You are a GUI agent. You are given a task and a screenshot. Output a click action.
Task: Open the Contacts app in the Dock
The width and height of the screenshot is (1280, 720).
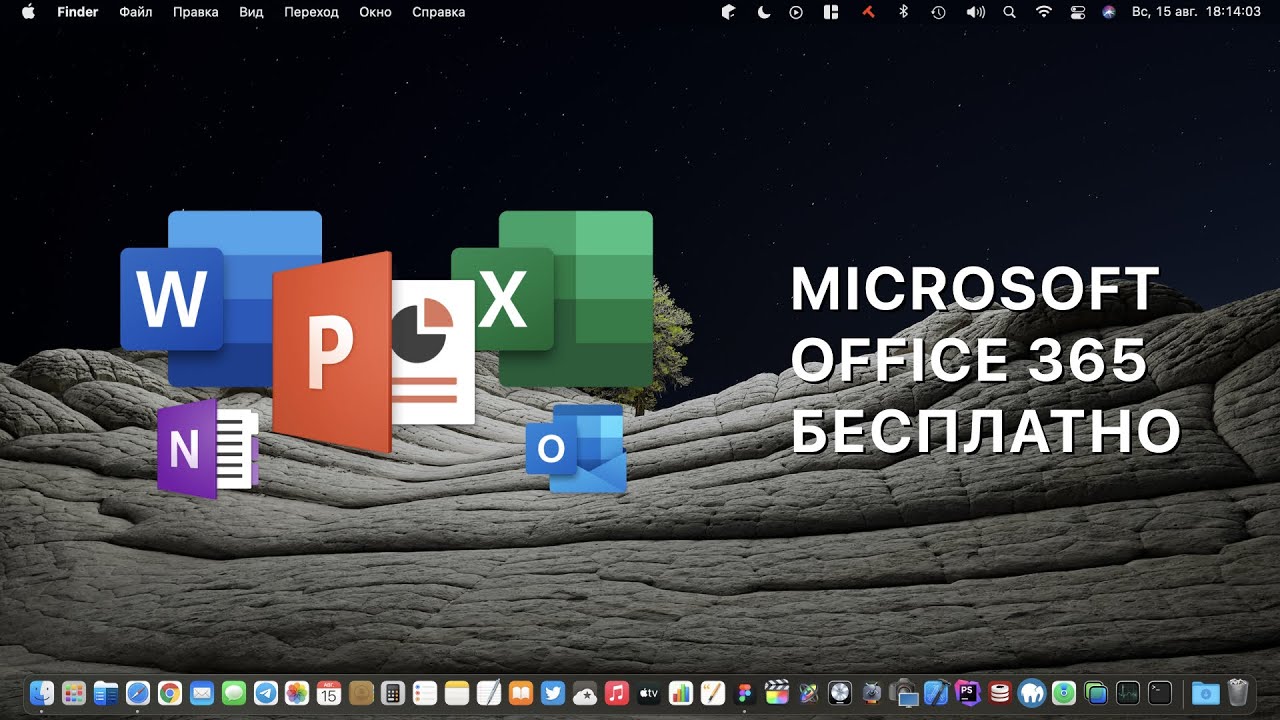[361, 692]
